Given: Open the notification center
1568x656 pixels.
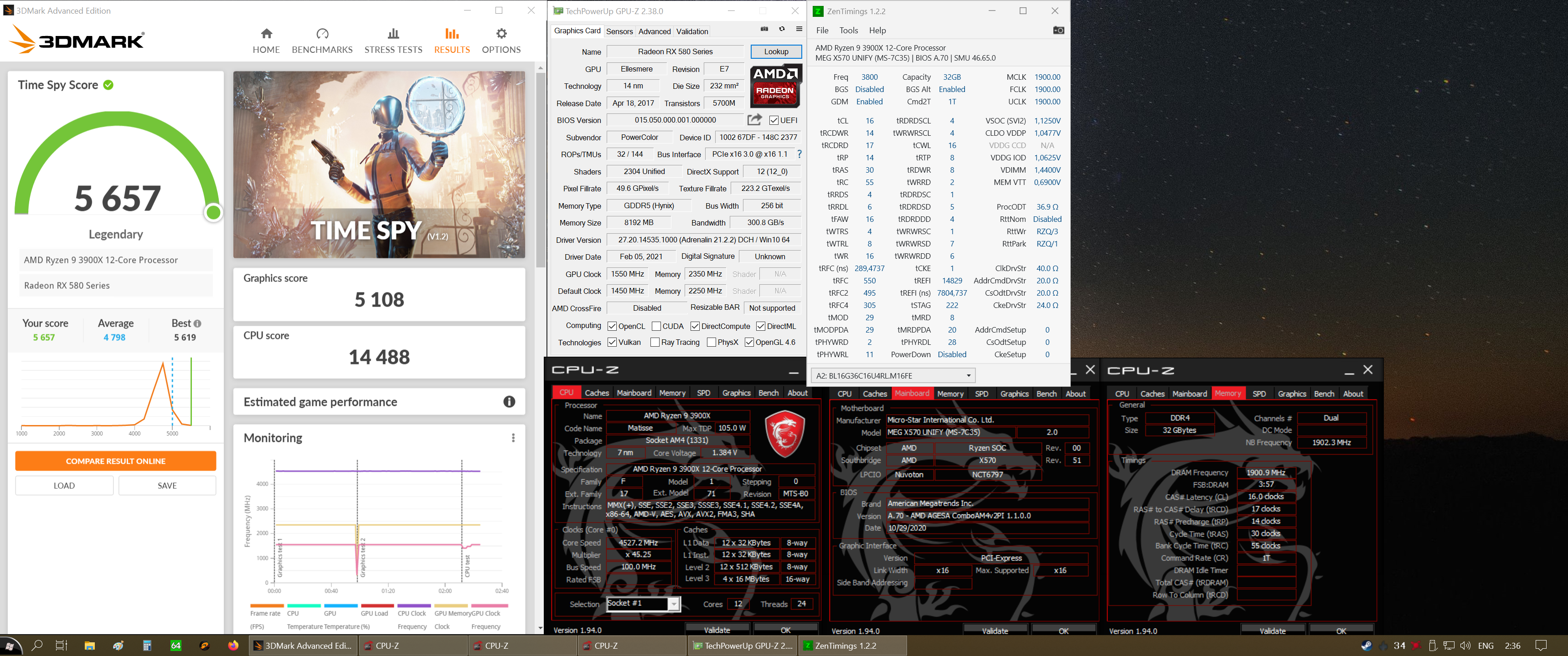Looking at the screenshot, I should point(1541,646).
